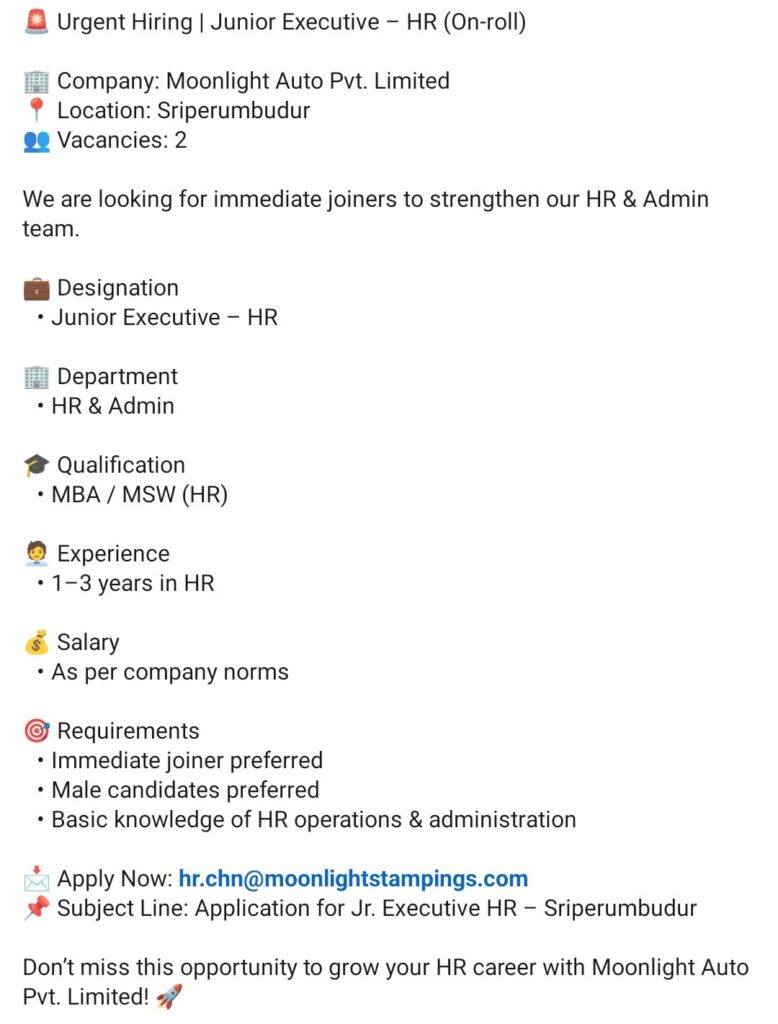Open the hr.chn@moonlightstampings.com email link
The width and height of the screenshot is (778, 1024).
point(353,880)
